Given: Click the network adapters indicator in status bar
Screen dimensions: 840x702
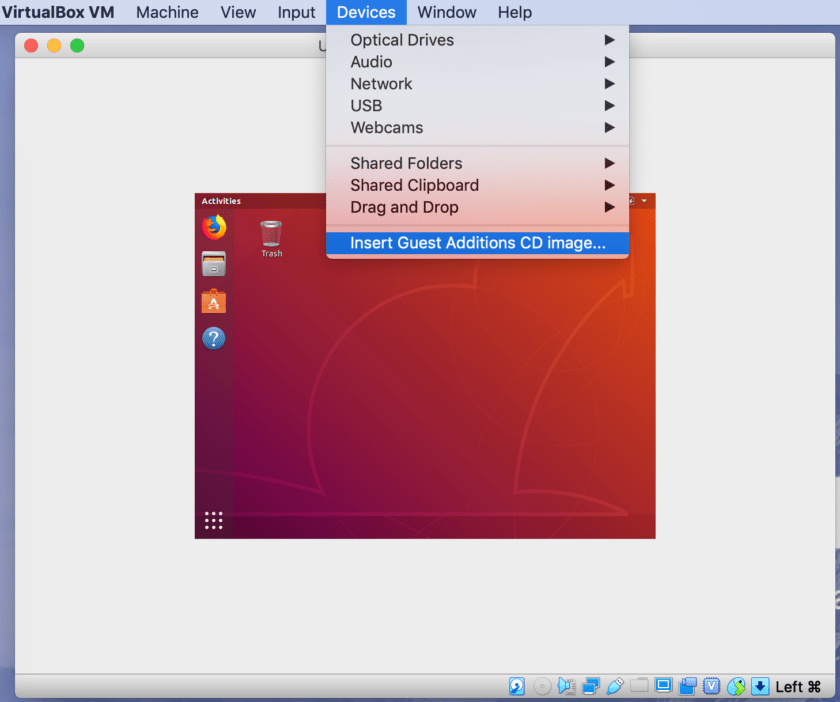Looking at the screenshot, I should click(x=591, y=686).
